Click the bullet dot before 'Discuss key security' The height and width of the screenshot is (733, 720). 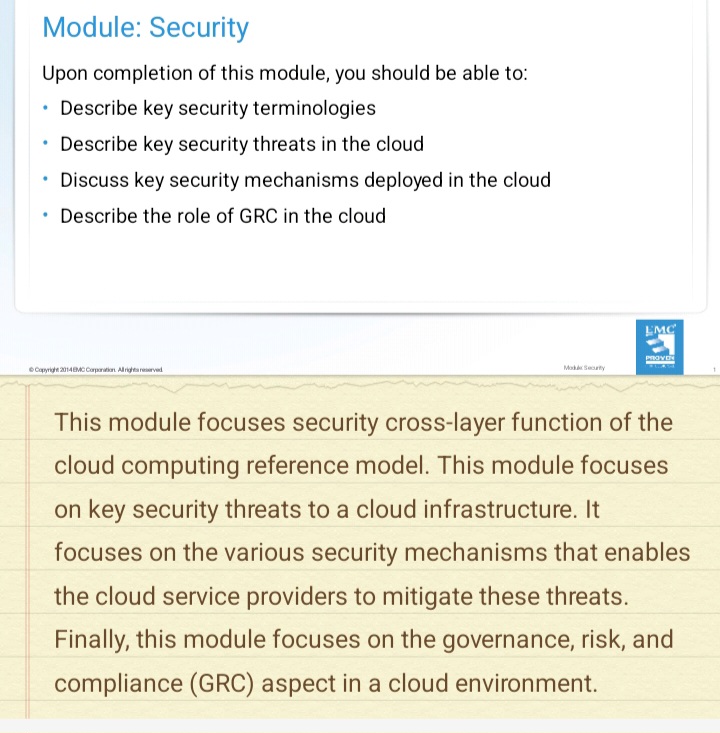point(46,180)
